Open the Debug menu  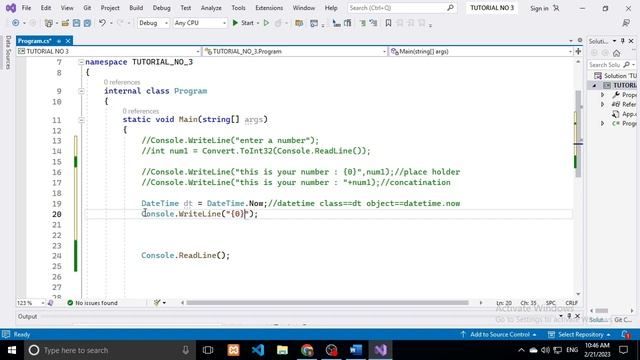click(x=162, y=8)
